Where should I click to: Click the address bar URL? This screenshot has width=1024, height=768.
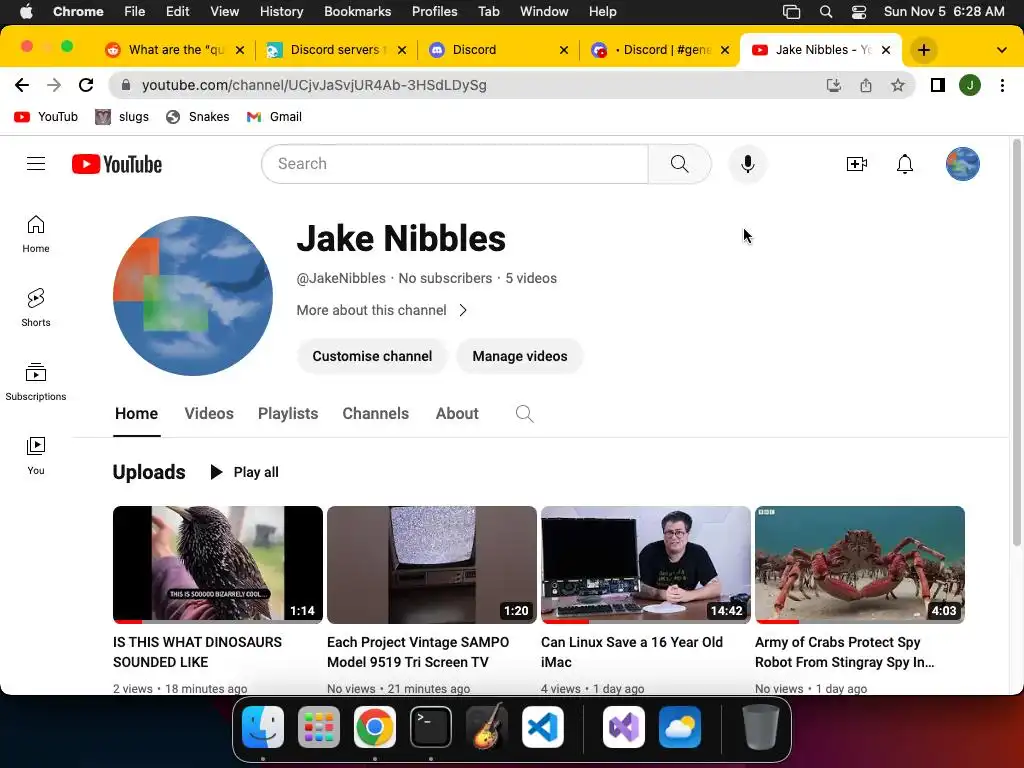(314, 85)
